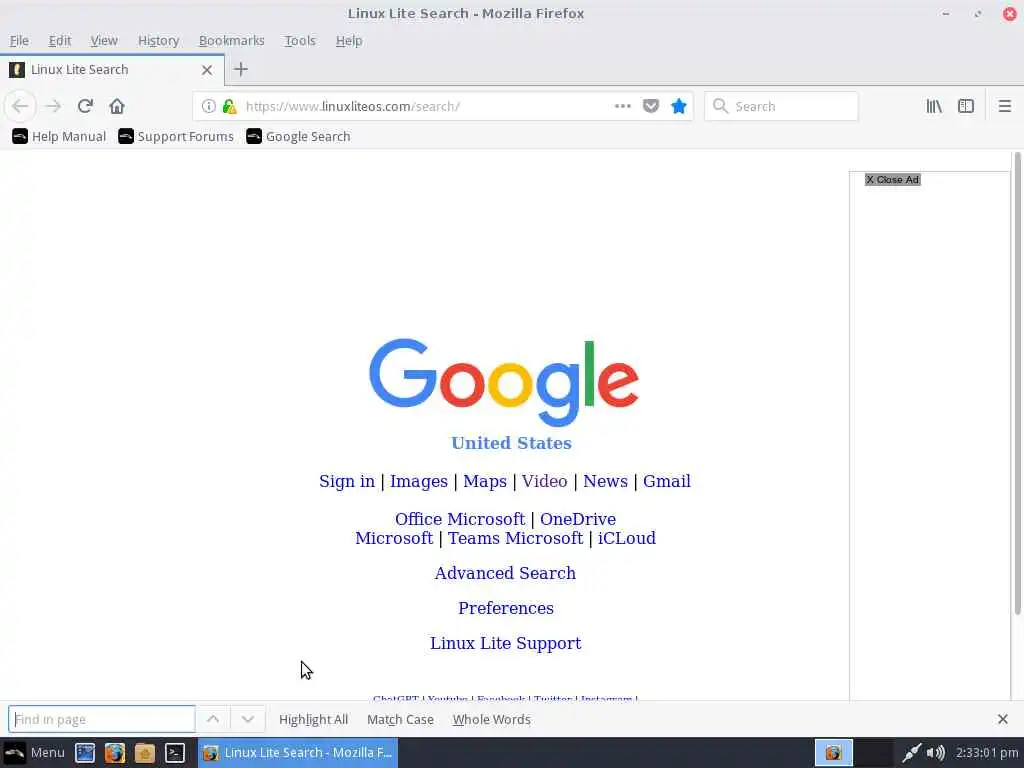The image size is (1024, 768).
Task: Focus the Find in page field
Action: (x=102, y=719)
